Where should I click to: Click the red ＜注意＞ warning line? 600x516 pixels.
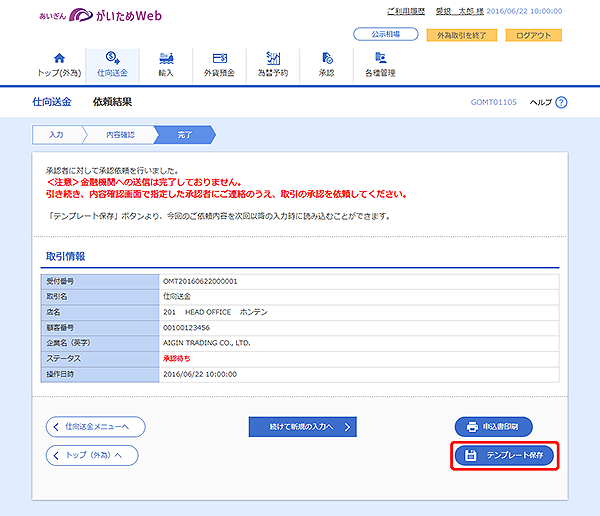(x=145, y=182)
